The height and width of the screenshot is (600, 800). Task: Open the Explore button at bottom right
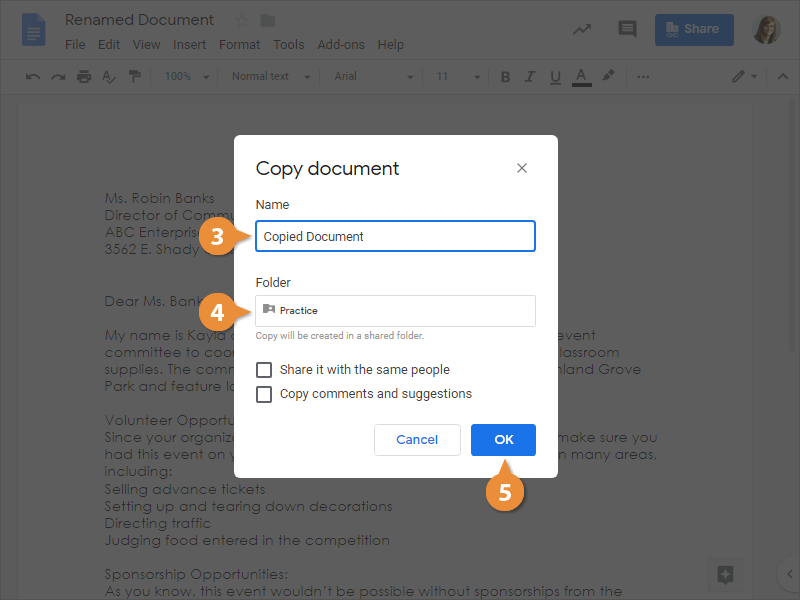click(725, 575)
